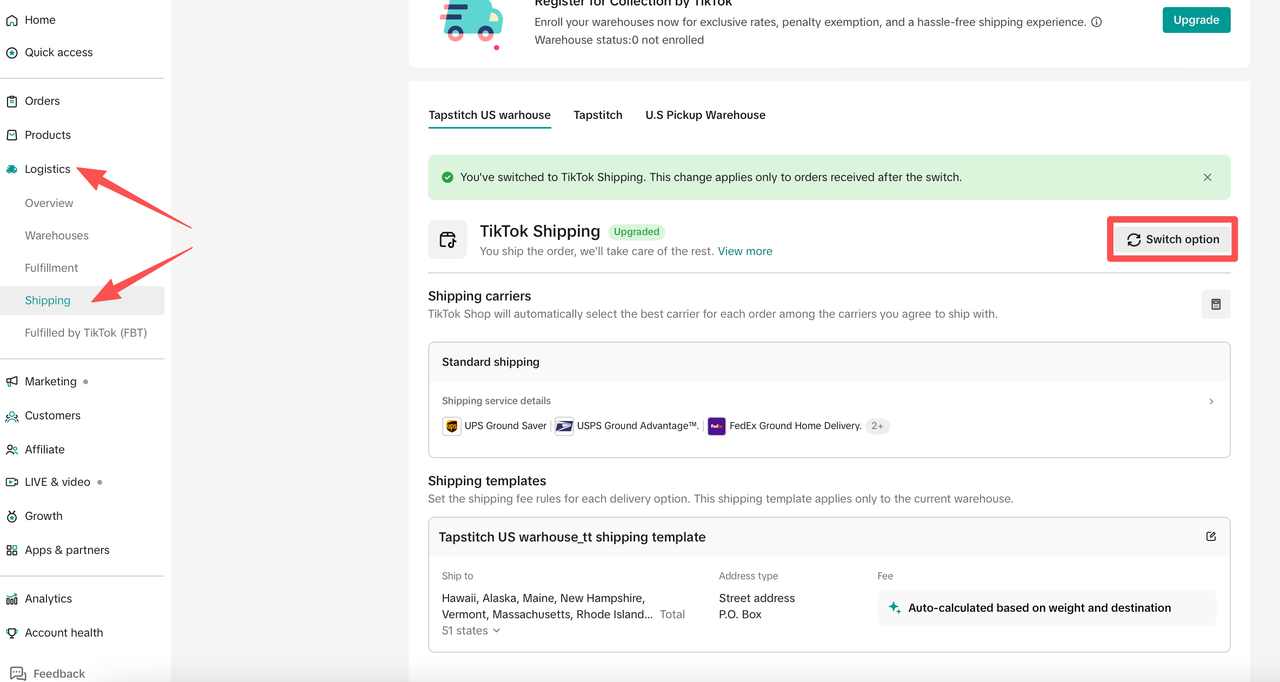The width and height of the screenshot is (1280, 682).
Task: Click the Customers people icon
Action: point(12,415)
